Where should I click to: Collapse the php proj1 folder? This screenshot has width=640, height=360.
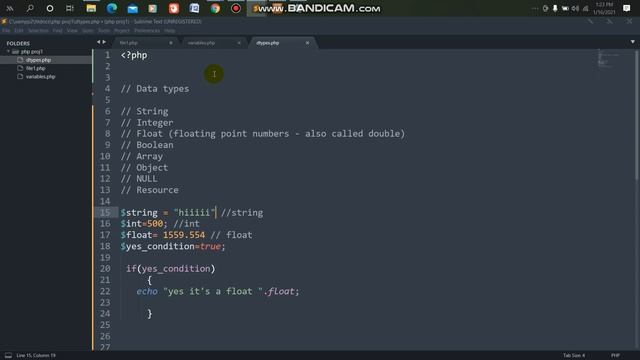[8, 51]
